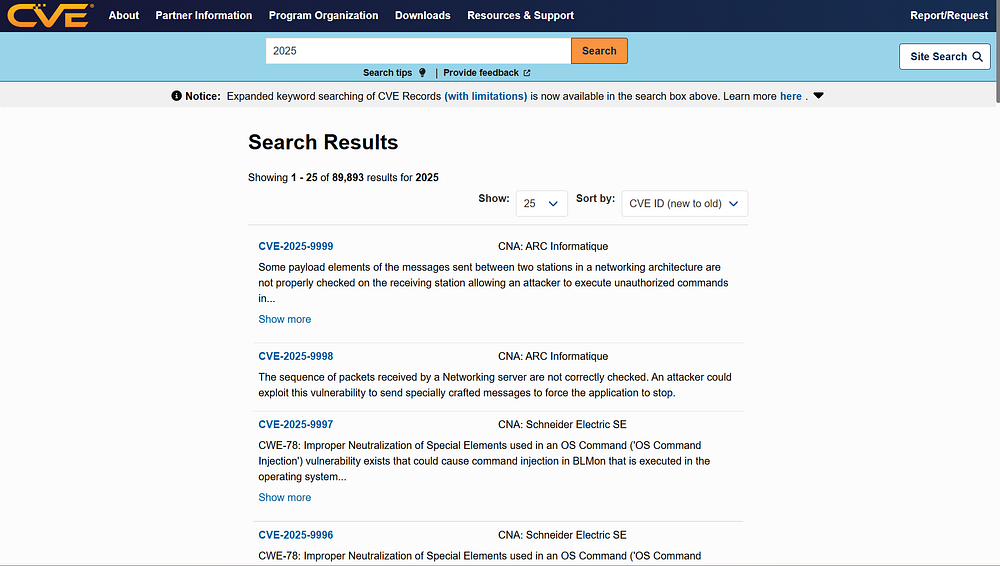Screen dimensions: 1000x566
Task: Click the CVE-2025-9998 description text
Action: 495,385
